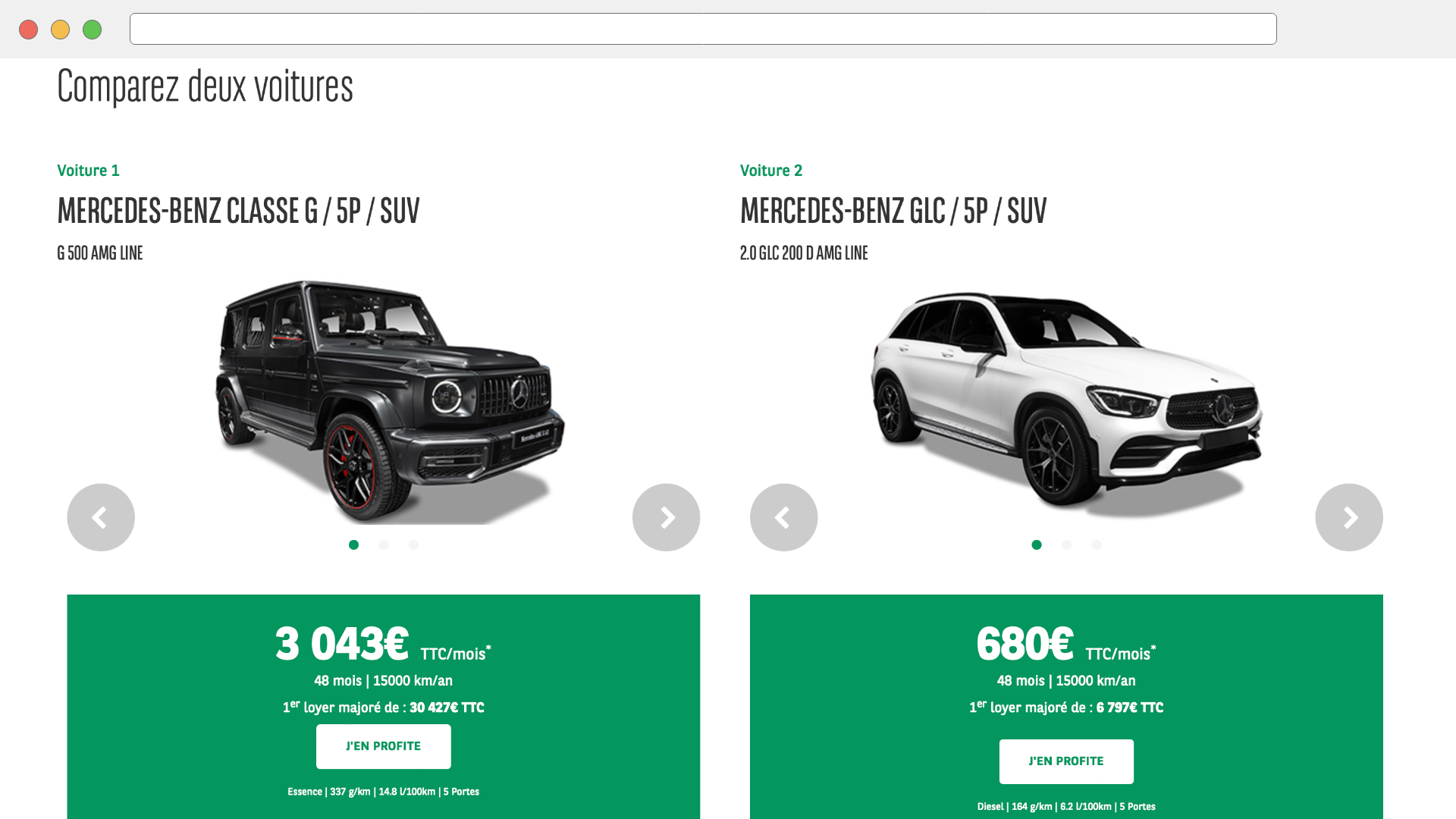This screenshot has width=1456, height=819.
Task: Click the white GLC car image
Action: pos(1066,403)
